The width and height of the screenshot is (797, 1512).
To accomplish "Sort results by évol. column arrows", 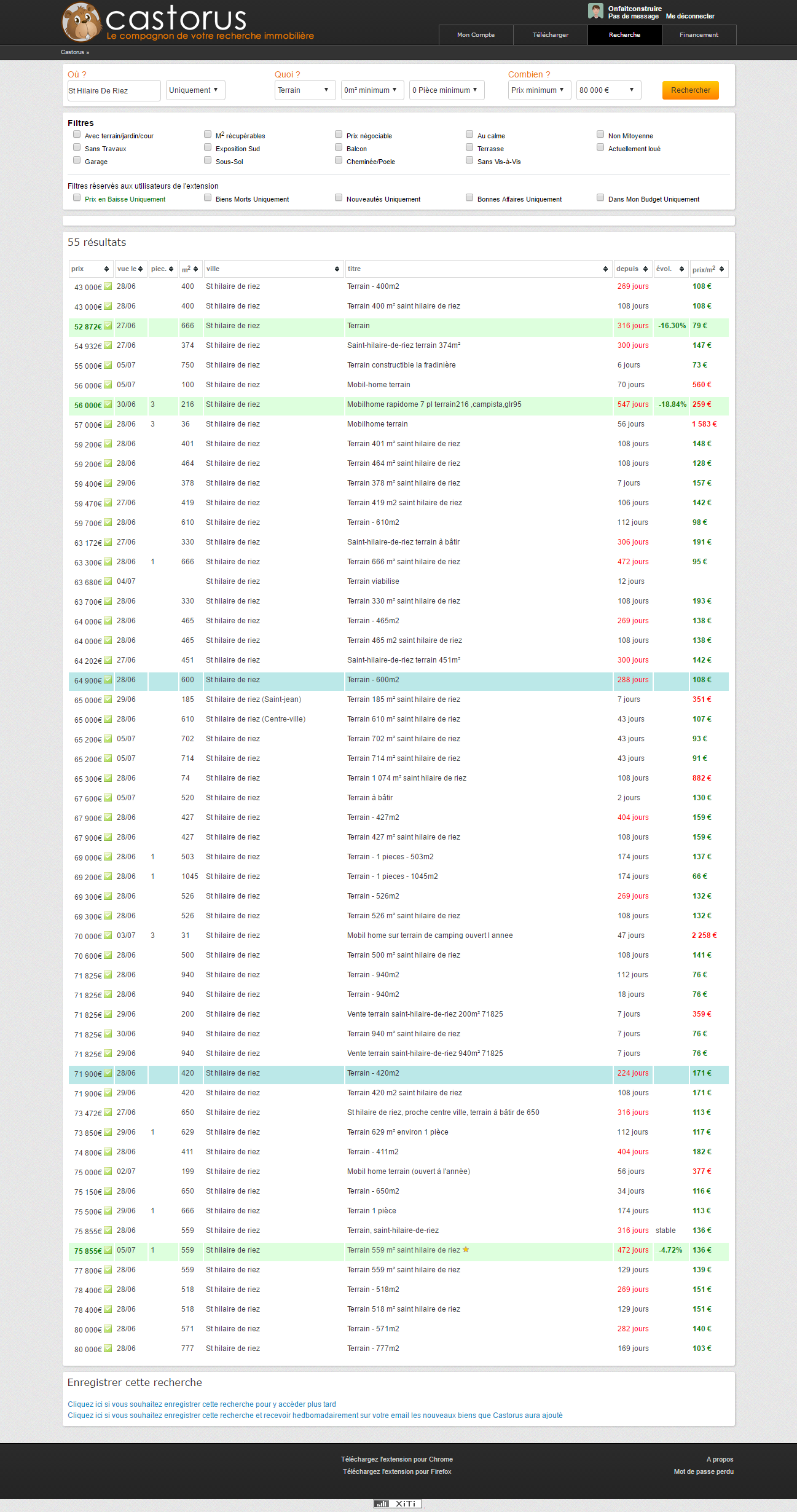I will click(681, 269).
